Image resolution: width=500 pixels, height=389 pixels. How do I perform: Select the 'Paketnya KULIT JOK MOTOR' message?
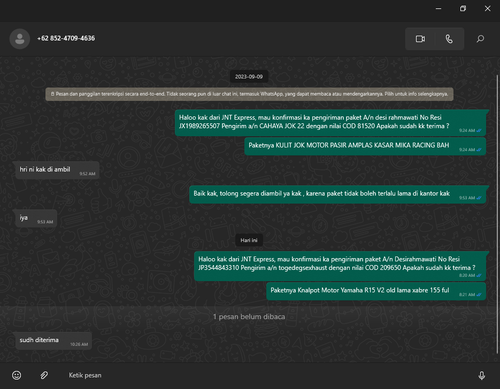coord(365,146)
